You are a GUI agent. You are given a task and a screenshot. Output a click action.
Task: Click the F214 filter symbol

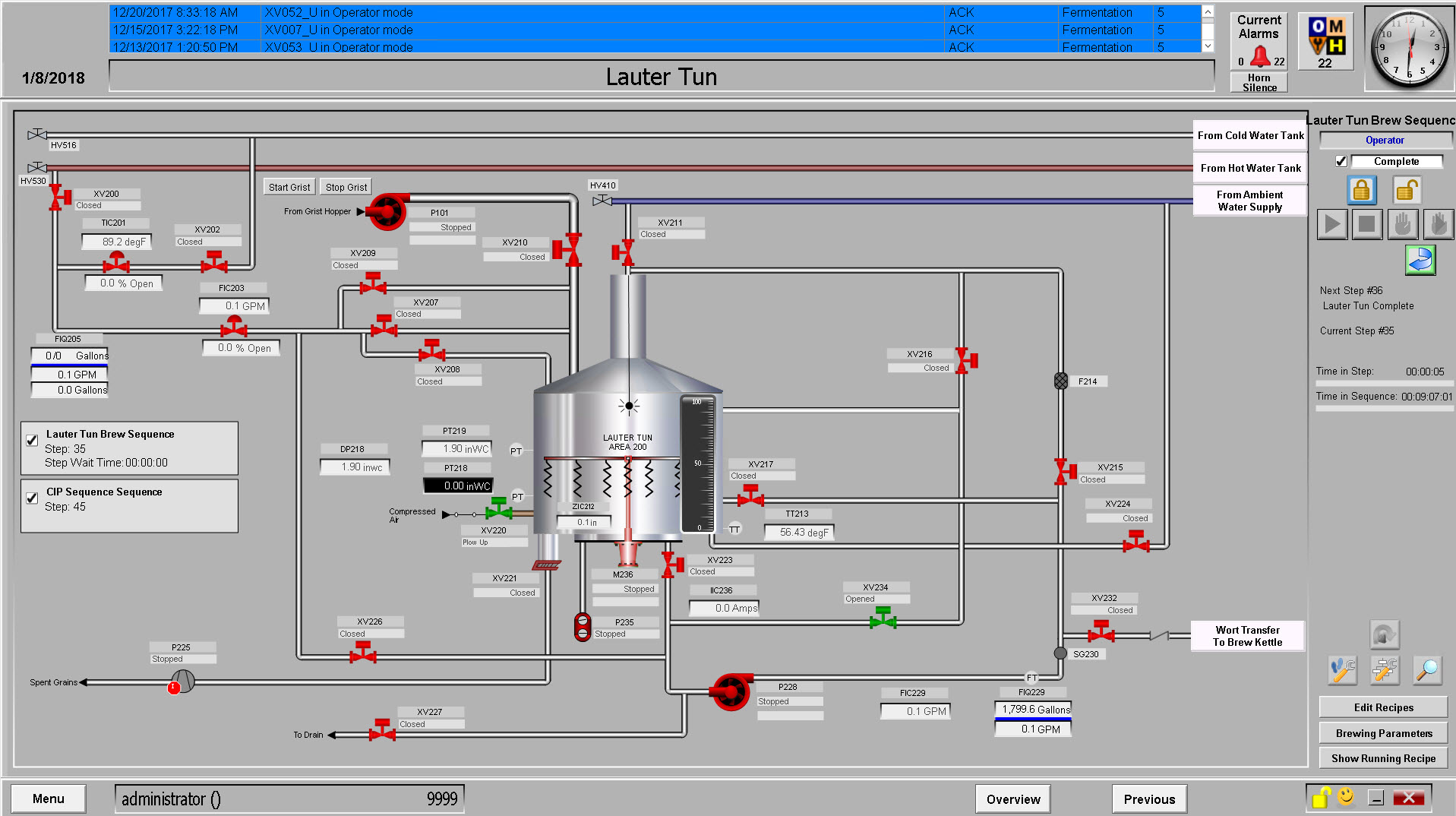1061,381
